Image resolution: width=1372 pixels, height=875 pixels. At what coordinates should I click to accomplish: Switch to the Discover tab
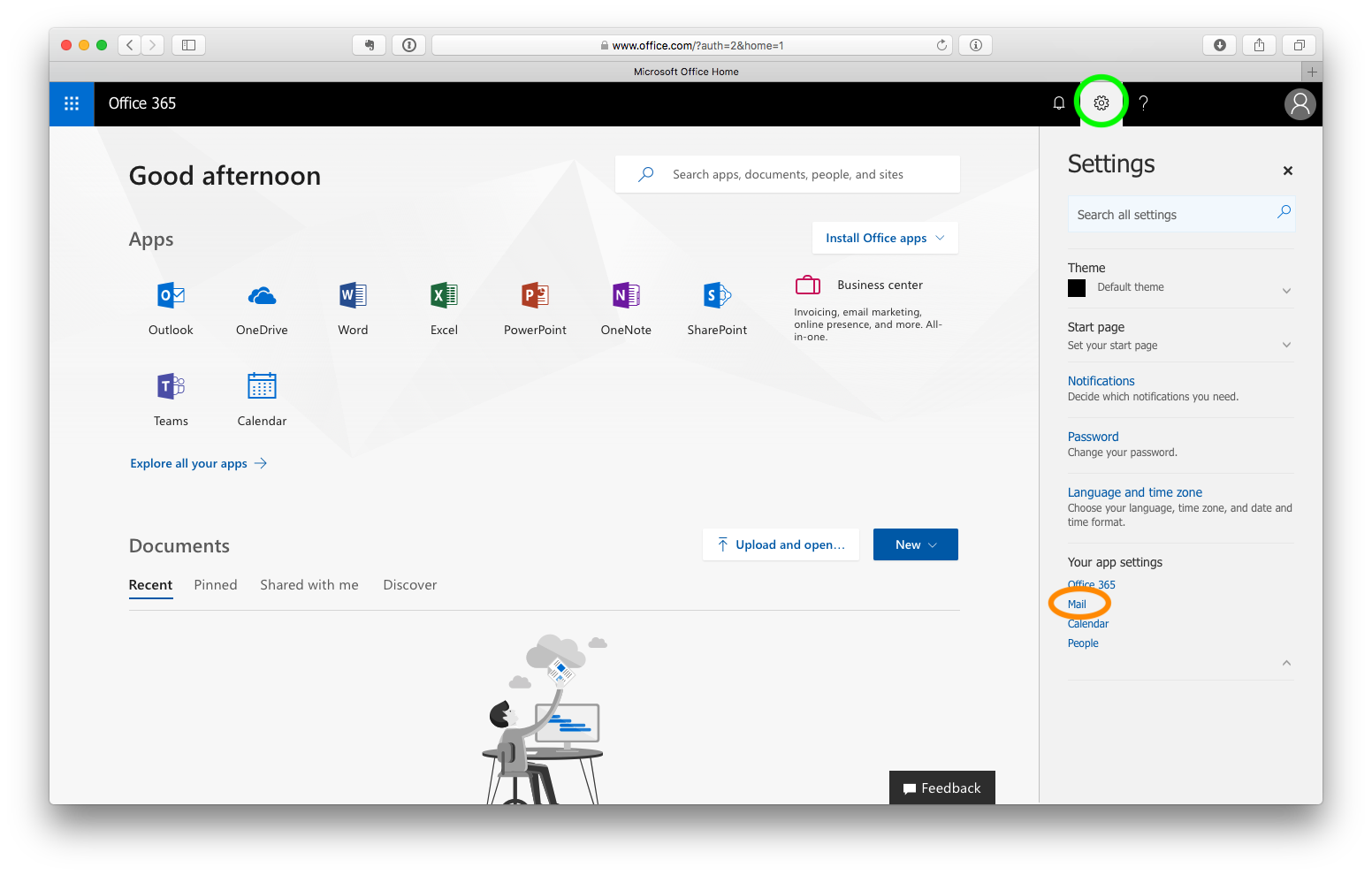tap(410, 585)
